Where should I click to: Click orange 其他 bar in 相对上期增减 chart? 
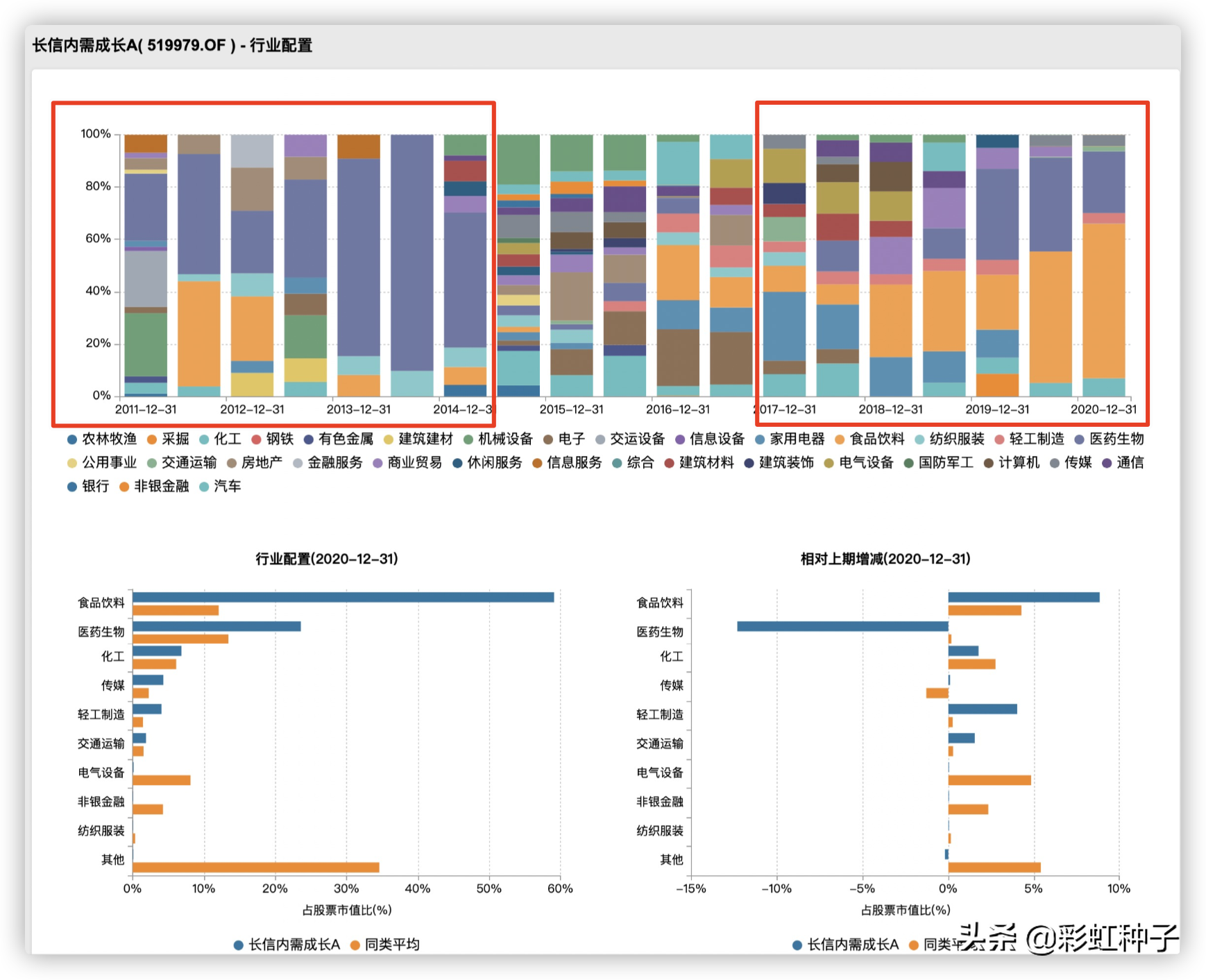tap(994, 868)
